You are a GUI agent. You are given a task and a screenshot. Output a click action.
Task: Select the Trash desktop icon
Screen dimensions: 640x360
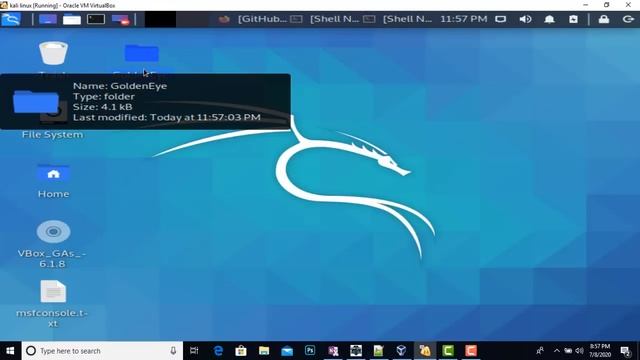(x=53, y=53)
